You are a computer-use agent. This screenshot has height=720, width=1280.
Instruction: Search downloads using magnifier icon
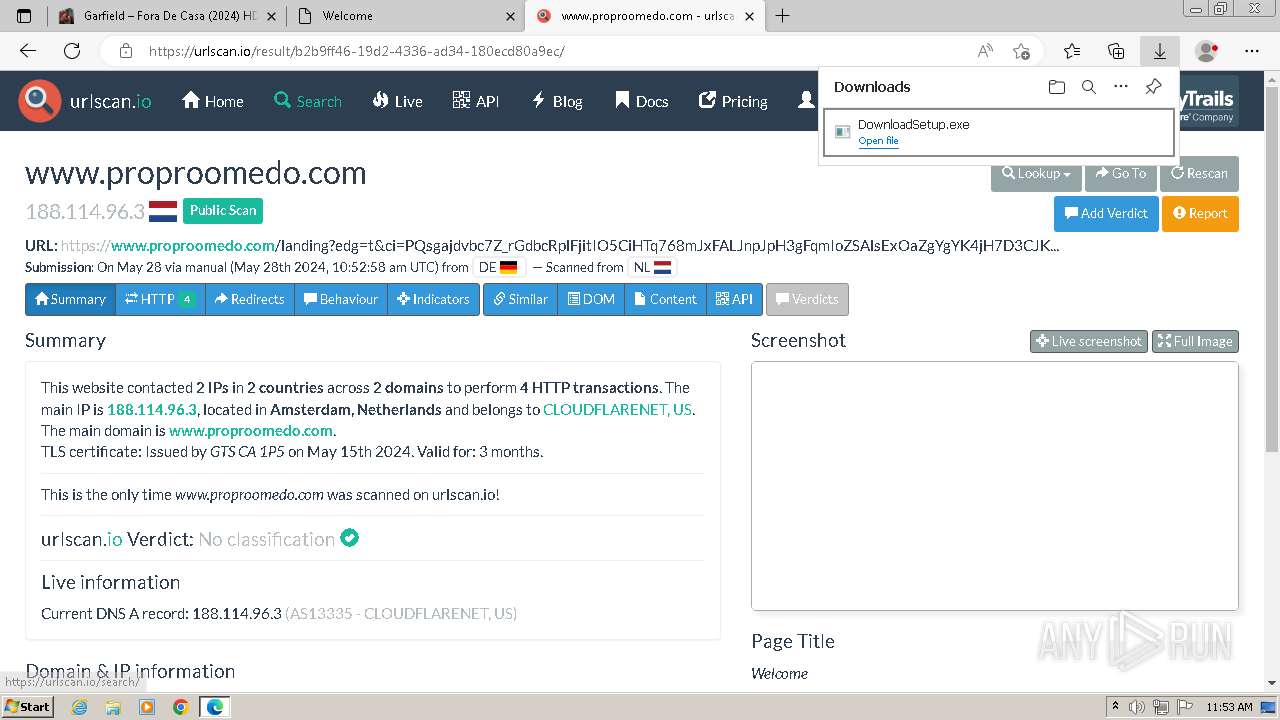(x=1089, y=87)
